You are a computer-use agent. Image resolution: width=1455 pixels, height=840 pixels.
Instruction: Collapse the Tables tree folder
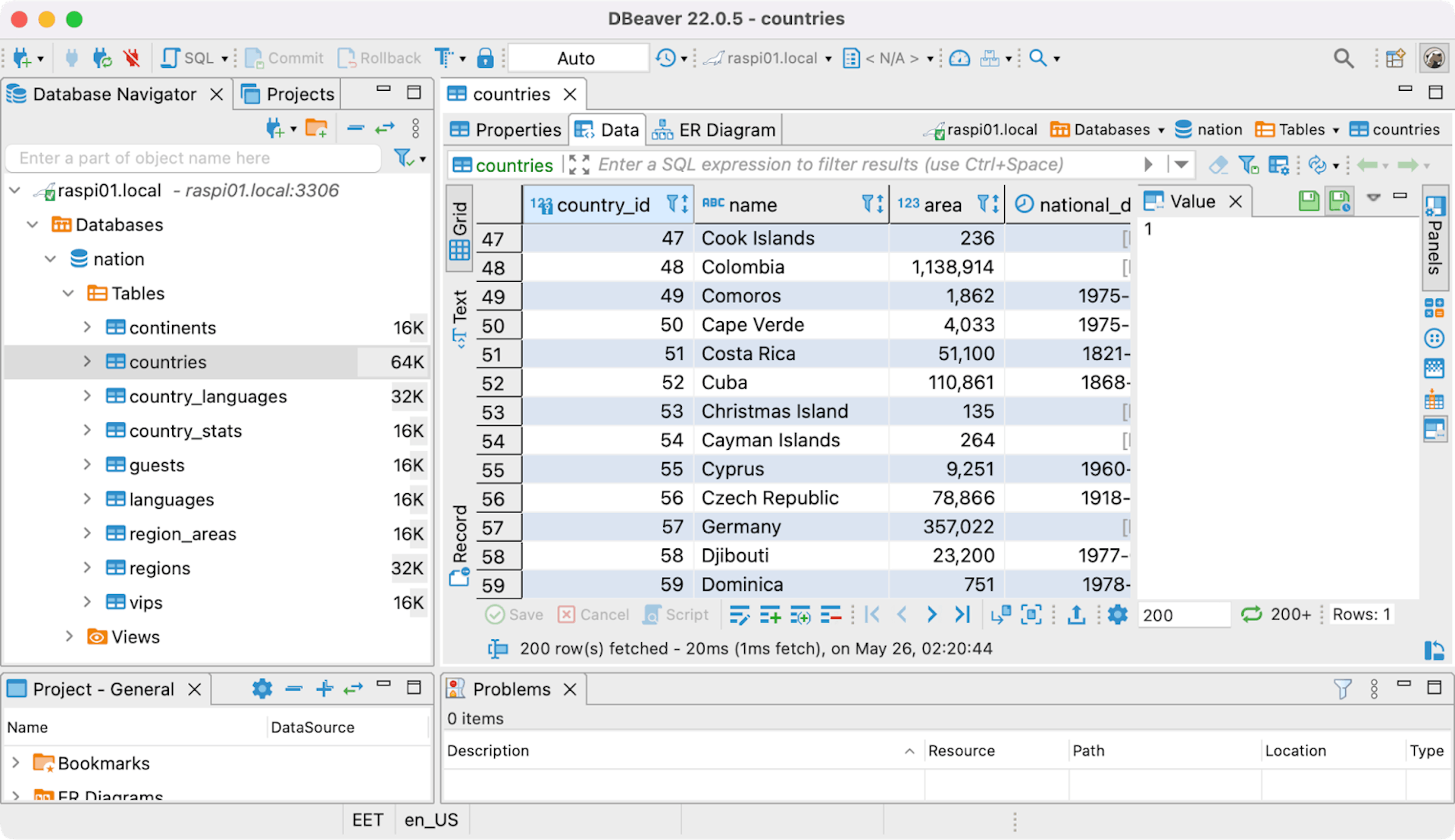[68, 293]
